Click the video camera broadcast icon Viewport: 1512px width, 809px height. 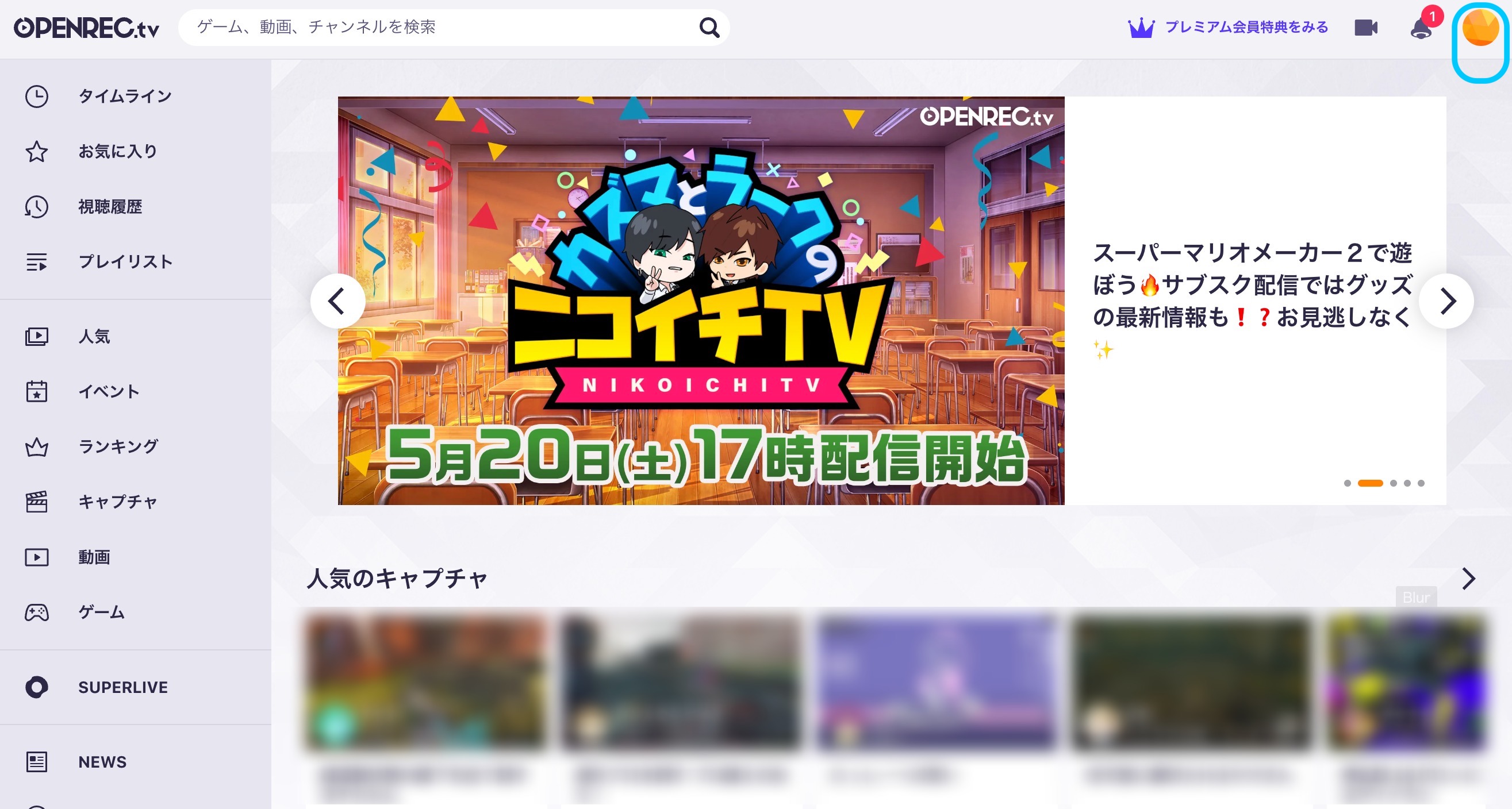(x=1366, y=28)
